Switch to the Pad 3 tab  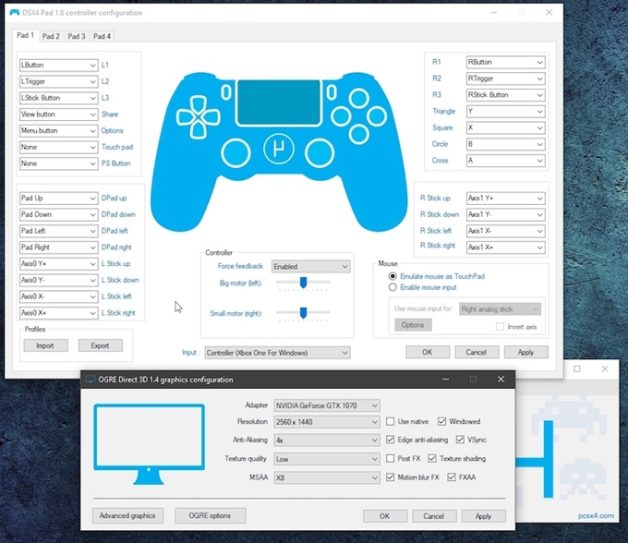coord(76,36)
